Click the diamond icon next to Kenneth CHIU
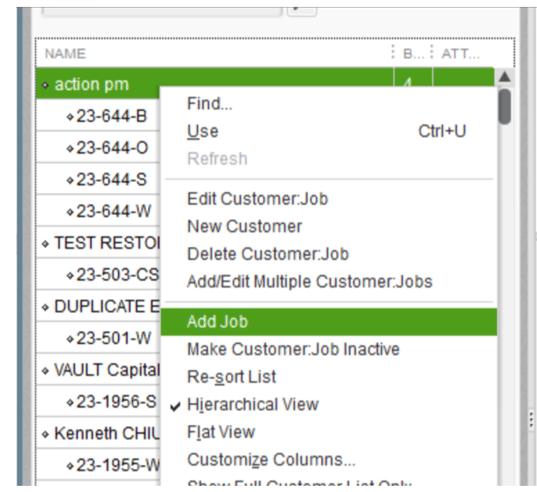 (45, 434)
